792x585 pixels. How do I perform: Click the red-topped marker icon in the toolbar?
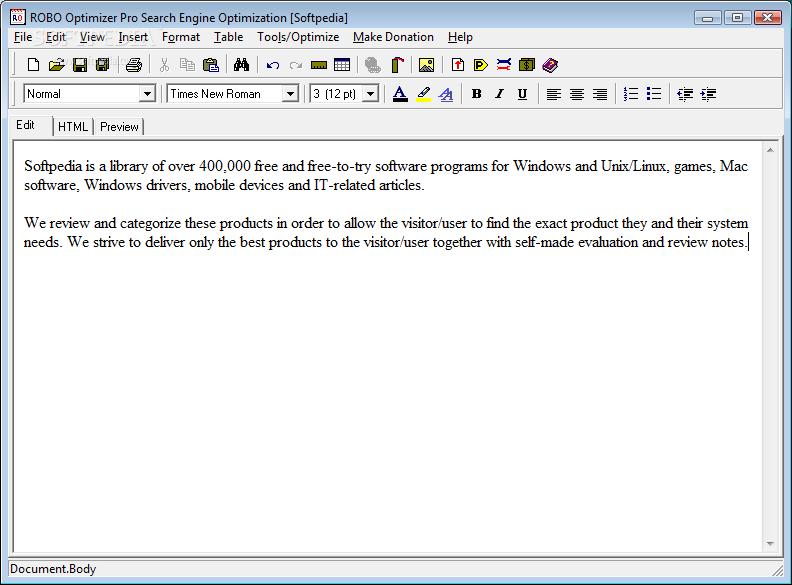[x=398, y=65]
